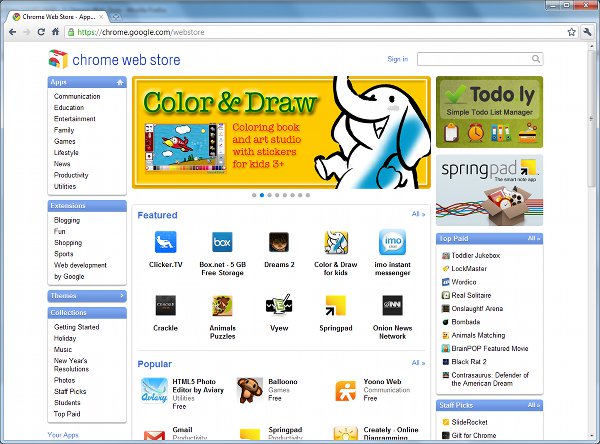Open LockMaster in Top Paid list
The width and height of the screenshot is (600, 444).
coord(469,269)
